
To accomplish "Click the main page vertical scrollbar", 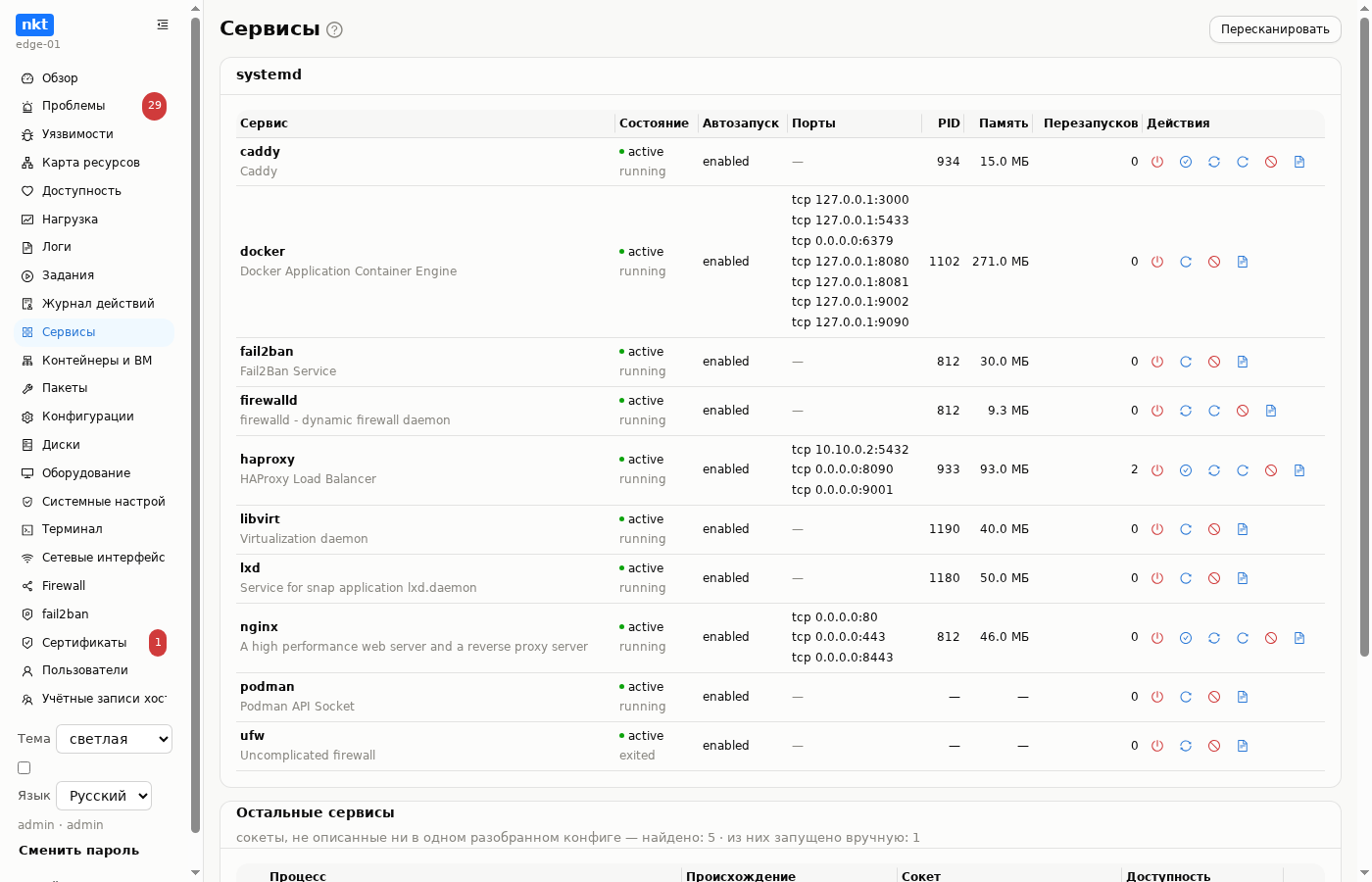I will [x=1364, y=338].
